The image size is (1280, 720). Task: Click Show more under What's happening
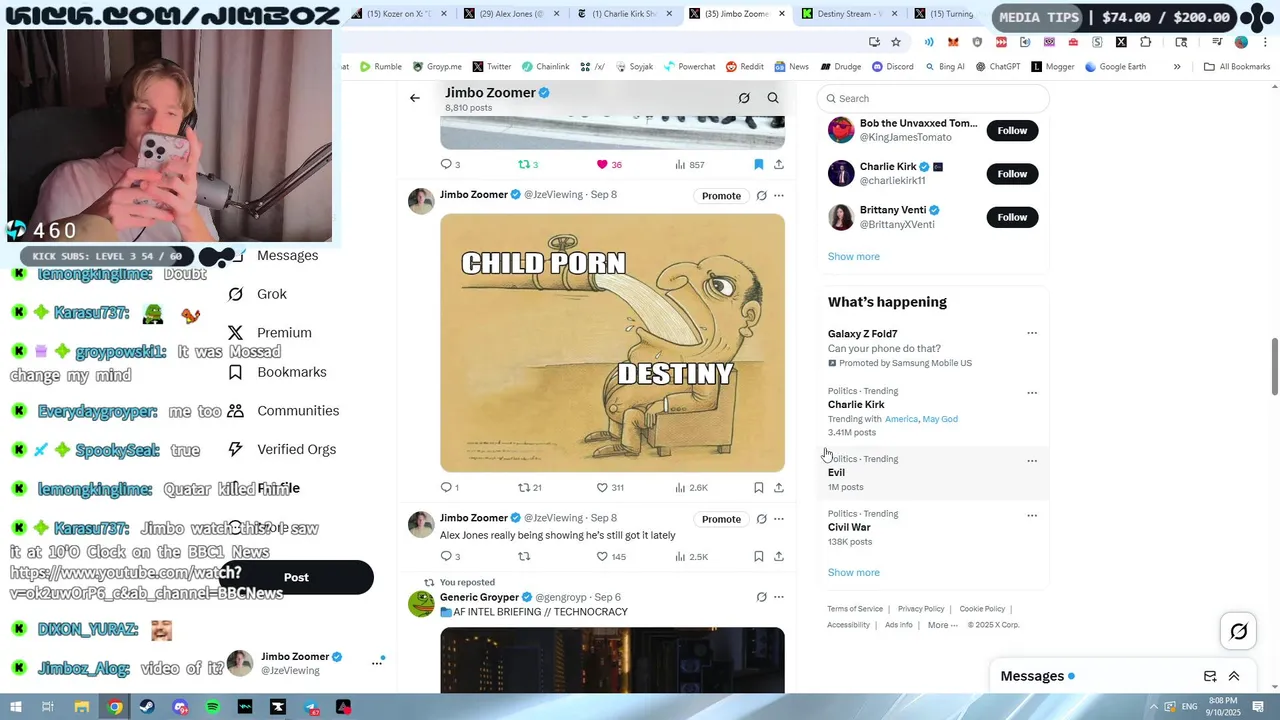pyautogui.click(x=853, y=572)
